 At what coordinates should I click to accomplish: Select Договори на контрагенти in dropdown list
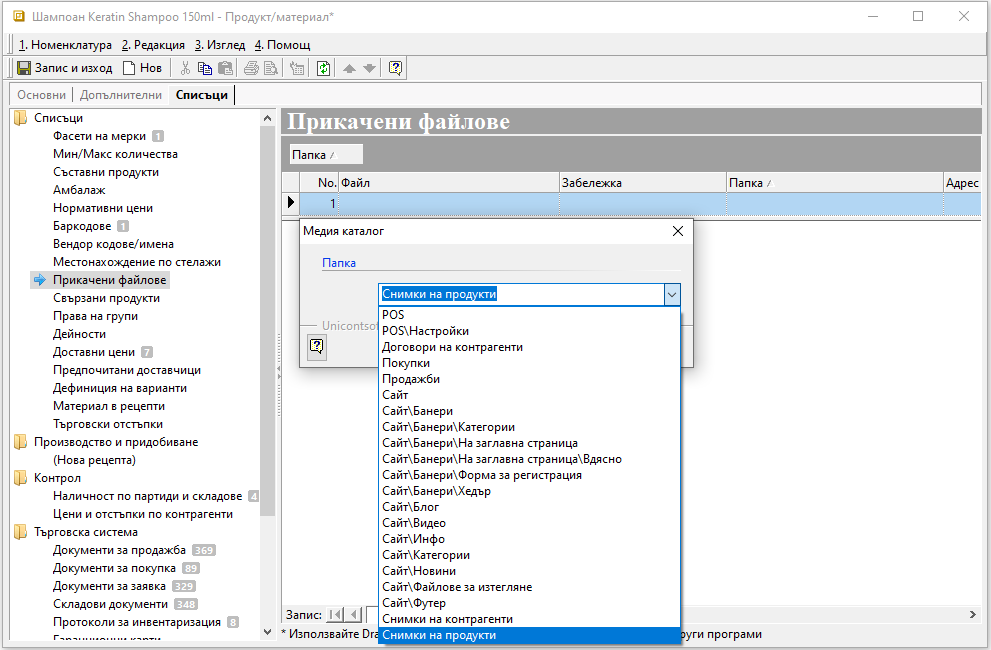(452, 347)
